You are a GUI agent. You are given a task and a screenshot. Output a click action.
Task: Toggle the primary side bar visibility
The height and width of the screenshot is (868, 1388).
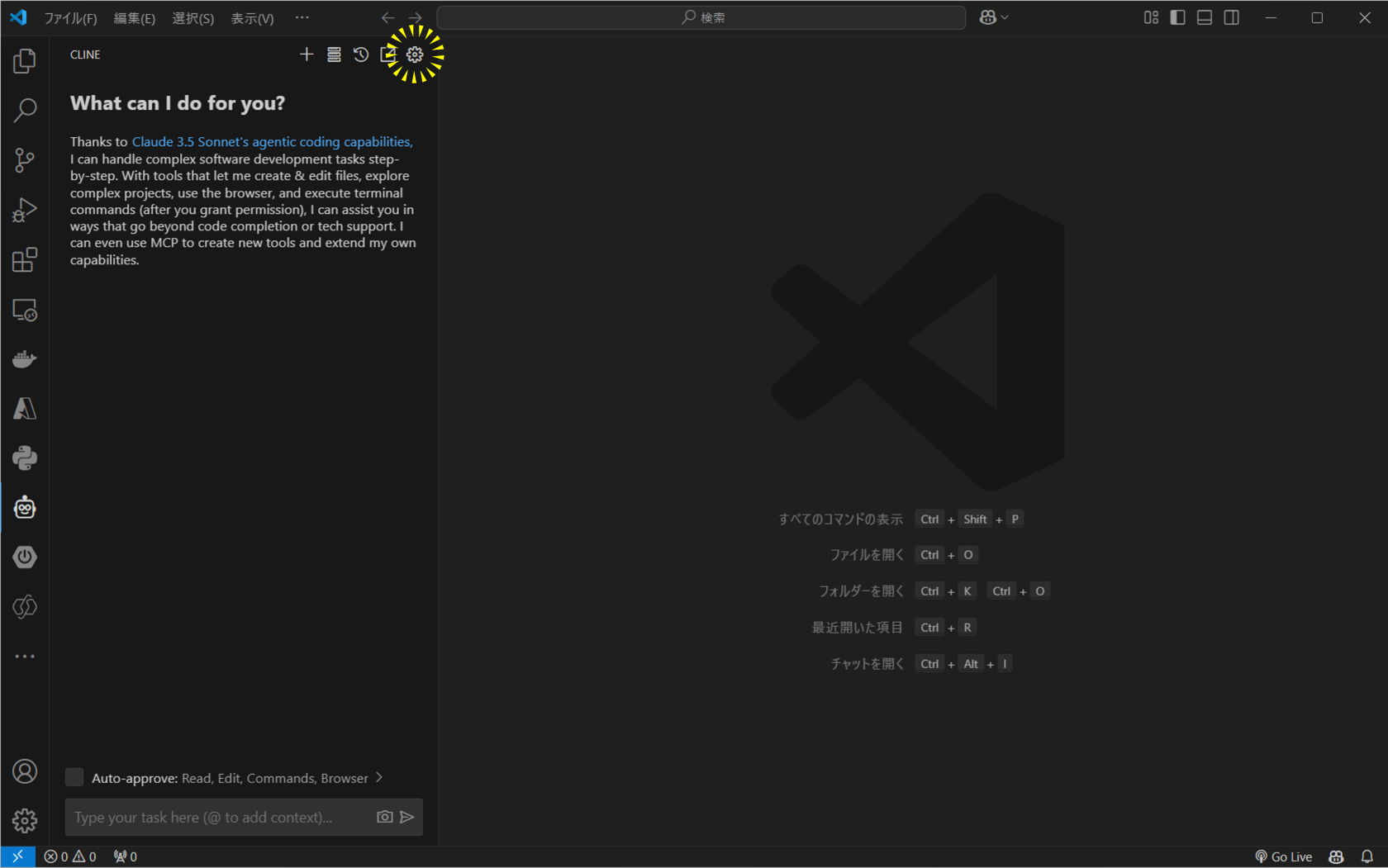pyautogui.click(x=1178, y=17)
